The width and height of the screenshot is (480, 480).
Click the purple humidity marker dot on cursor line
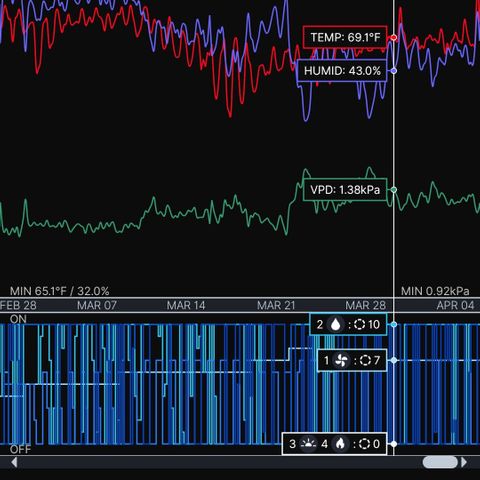pos(394,71)
